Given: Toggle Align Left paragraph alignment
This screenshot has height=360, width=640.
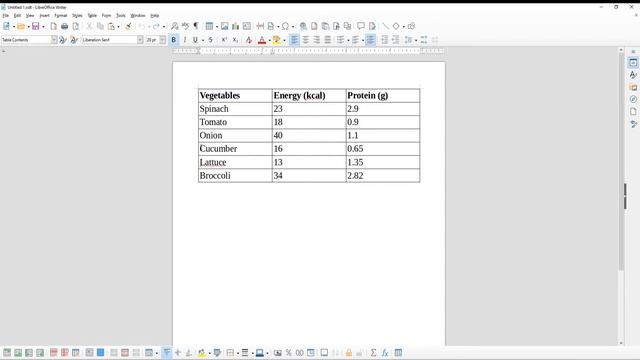Looking at the screenshot, I should 294,40.
